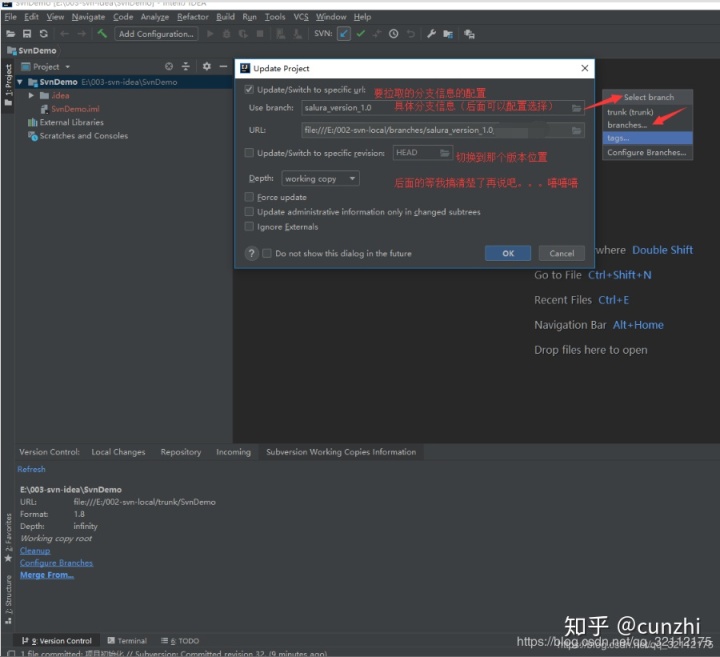Select Configure Branches... in branch popup

(x=647, y=152)
